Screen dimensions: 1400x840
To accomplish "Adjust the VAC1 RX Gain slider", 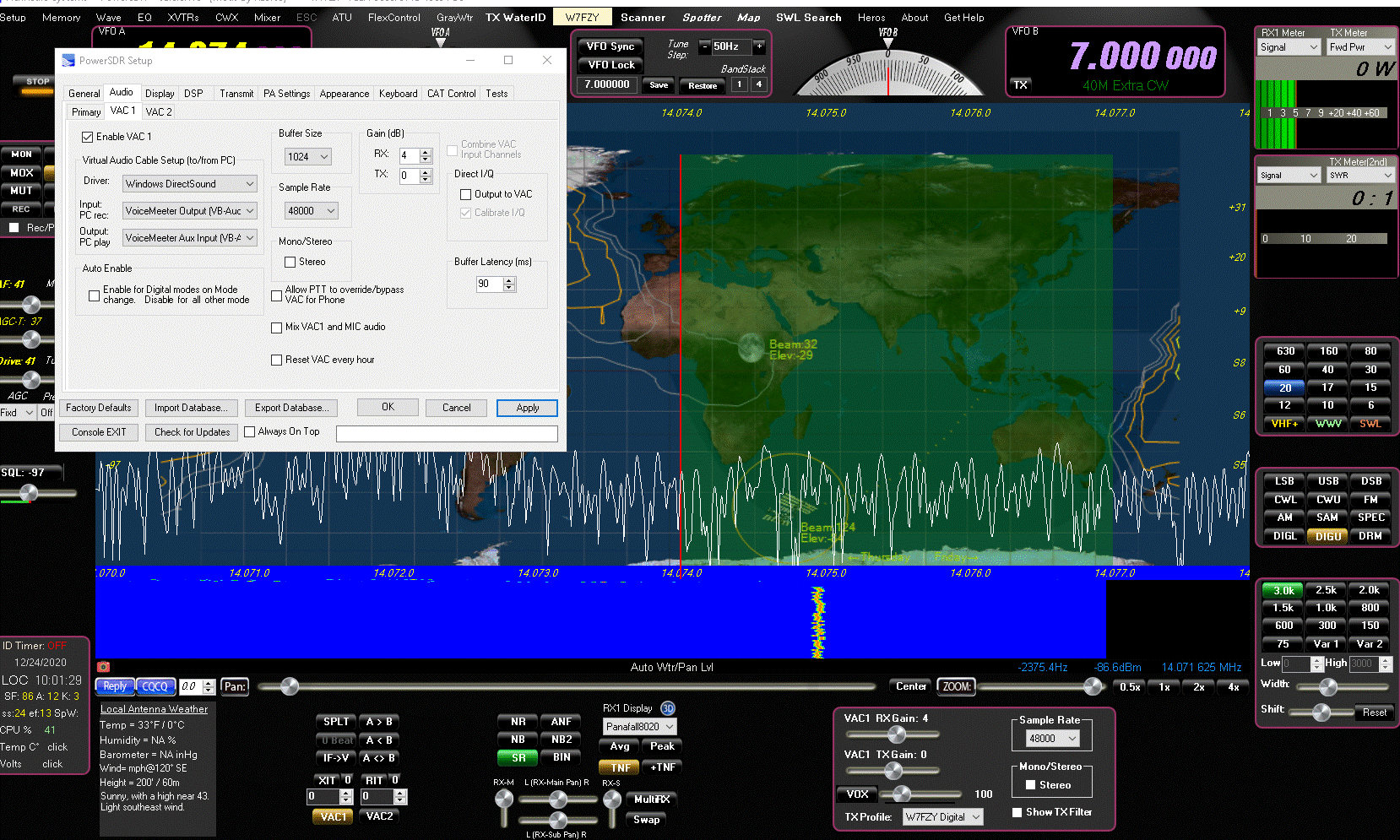I will pyautogui.click(x=897, y=735).
